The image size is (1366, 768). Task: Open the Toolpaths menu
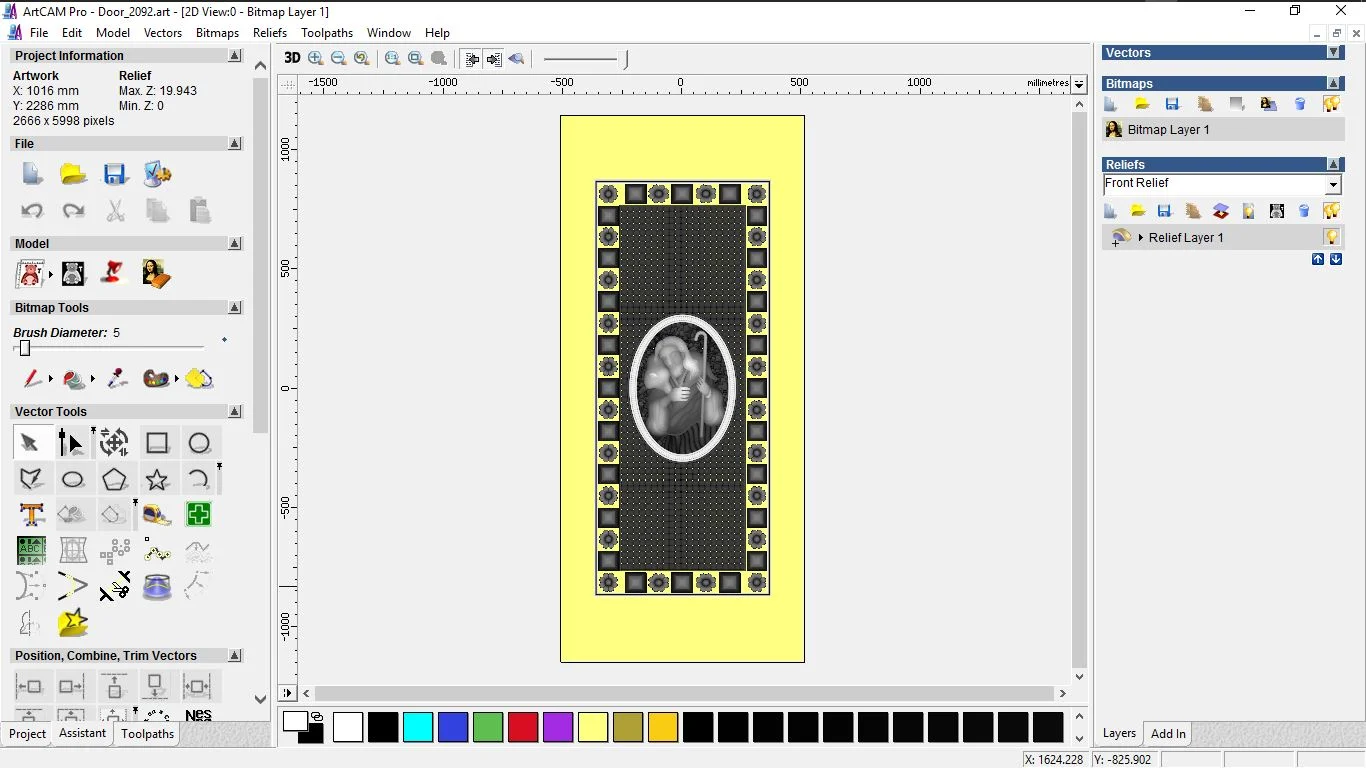tap(327, 33)
